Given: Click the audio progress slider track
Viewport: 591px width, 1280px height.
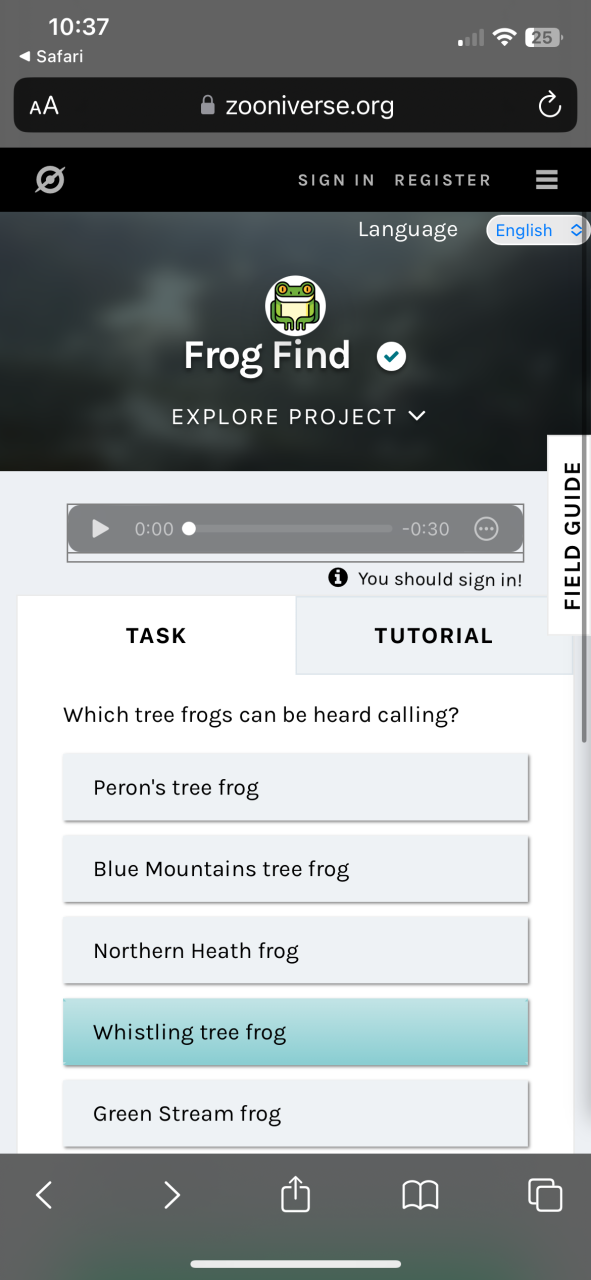Looking at the screenshot, I should (290, 529).
